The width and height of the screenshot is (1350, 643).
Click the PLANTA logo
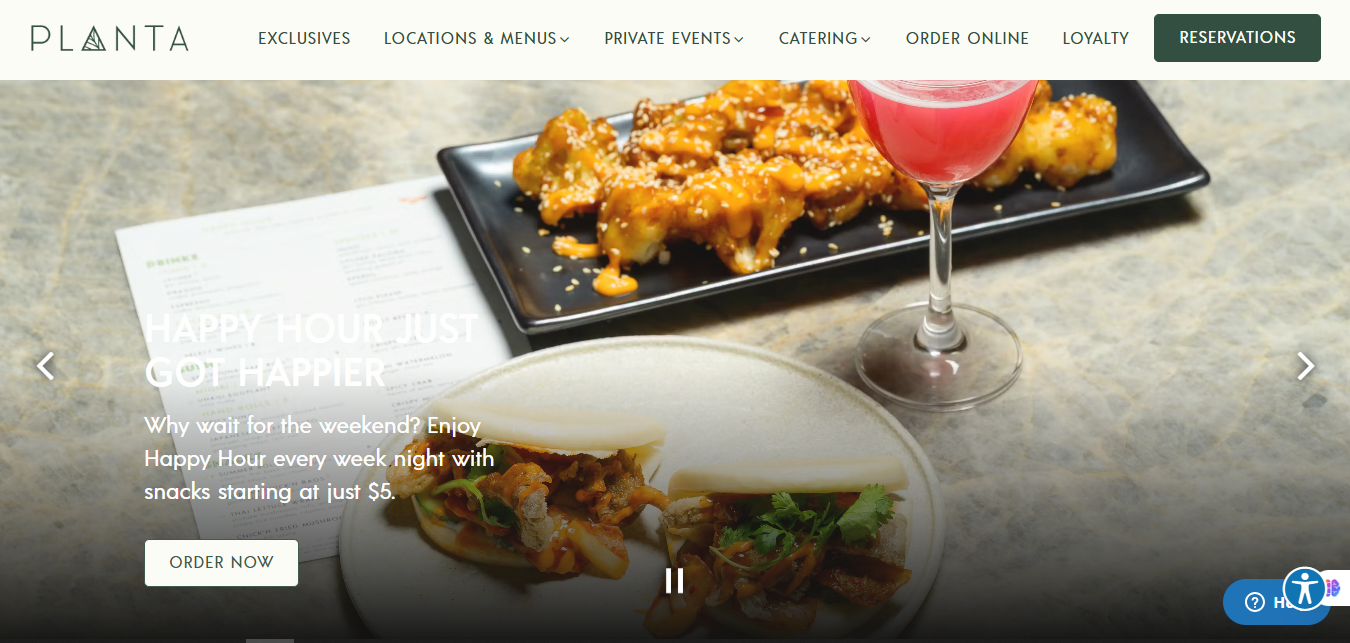pos(109,38)
